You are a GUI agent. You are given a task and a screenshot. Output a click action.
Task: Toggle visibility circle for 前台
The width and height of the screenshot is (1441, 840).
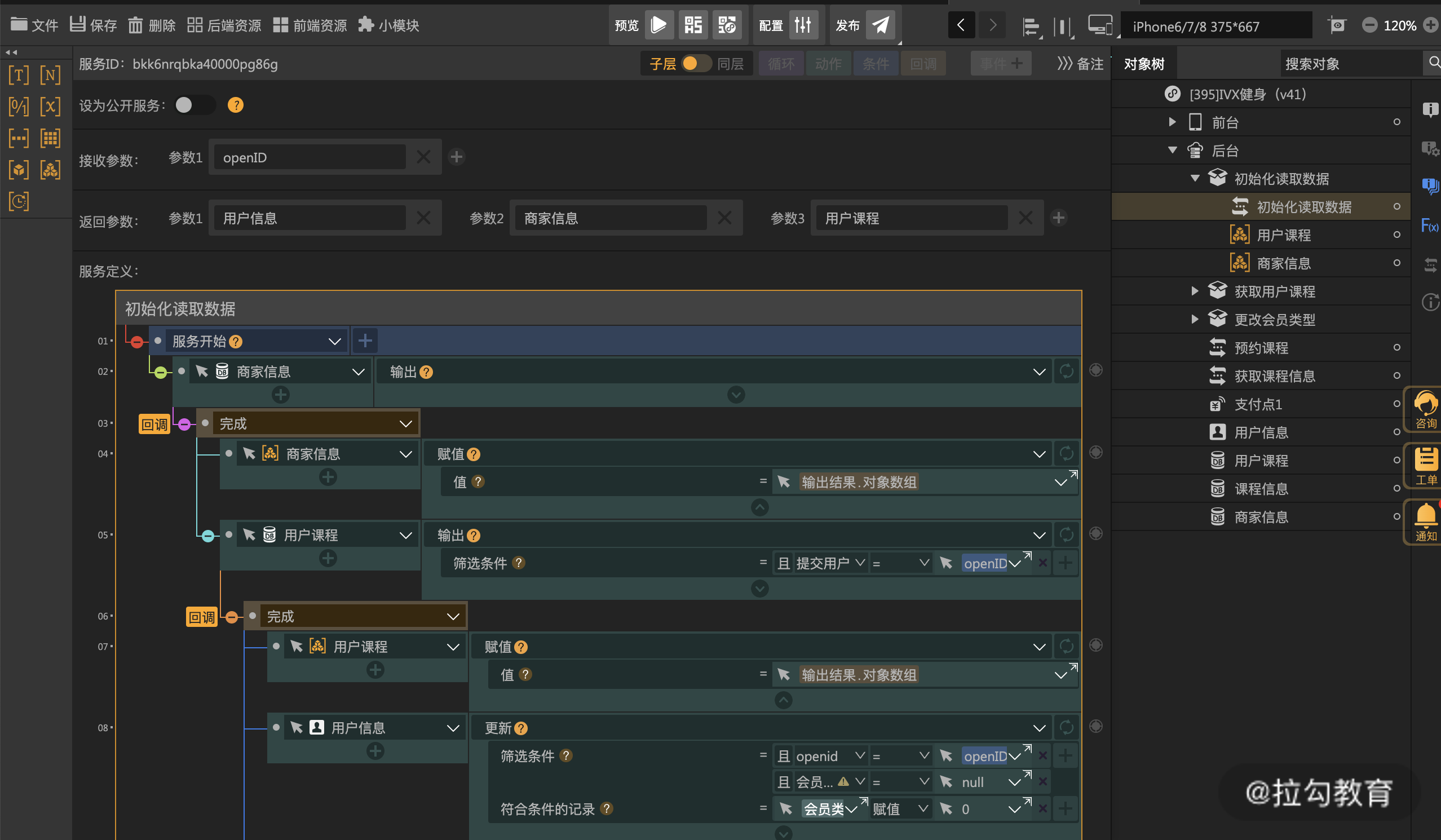click(x=1397, y=122)
